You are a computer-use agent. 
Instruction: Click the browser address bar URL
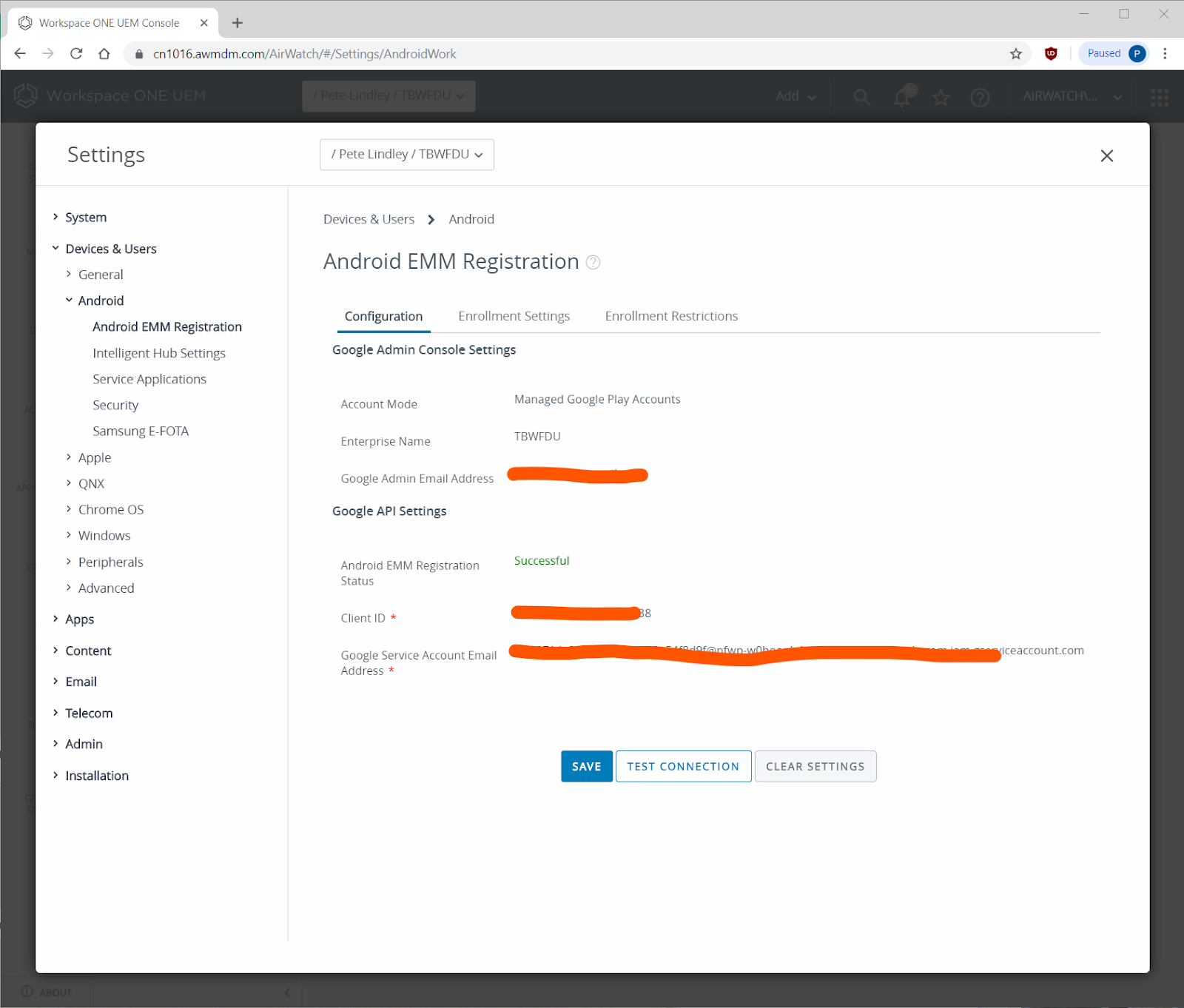(304, 54)
